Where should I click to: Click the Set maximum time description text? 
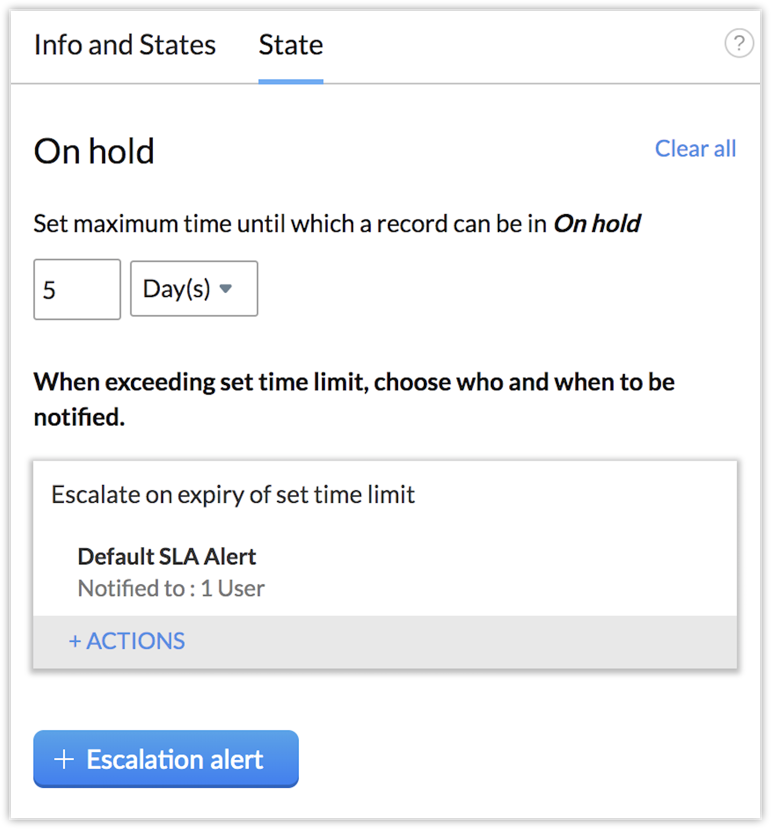(x=290, y=224)
